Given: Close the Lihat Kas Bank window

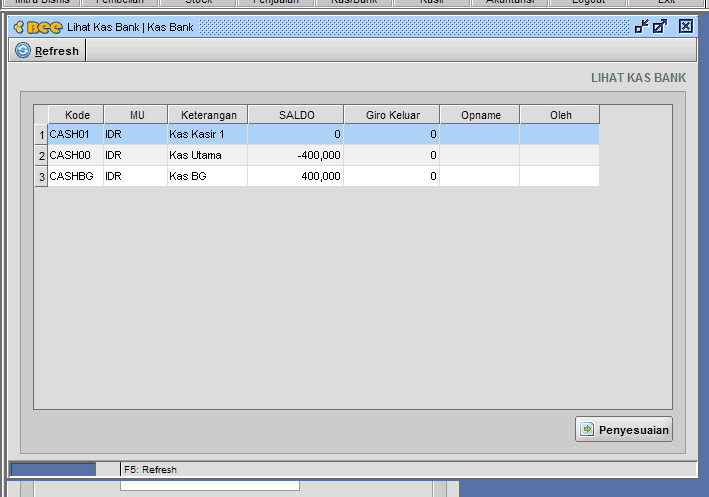Looking at the screenshot, I should pyautogui.click(x=686, y=27).
